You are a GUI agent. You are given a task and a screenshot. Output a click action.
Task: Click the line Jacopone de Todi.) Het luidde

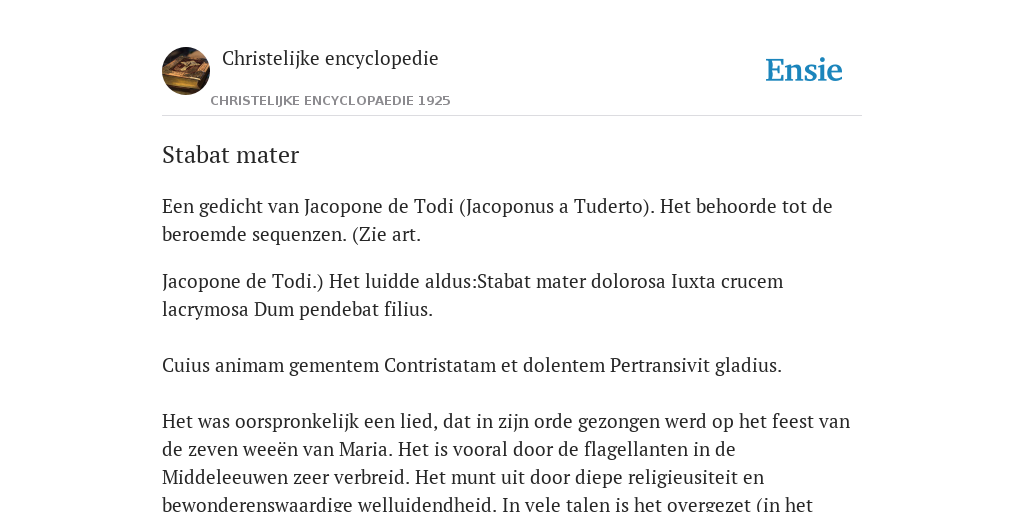tap(472, 281)
